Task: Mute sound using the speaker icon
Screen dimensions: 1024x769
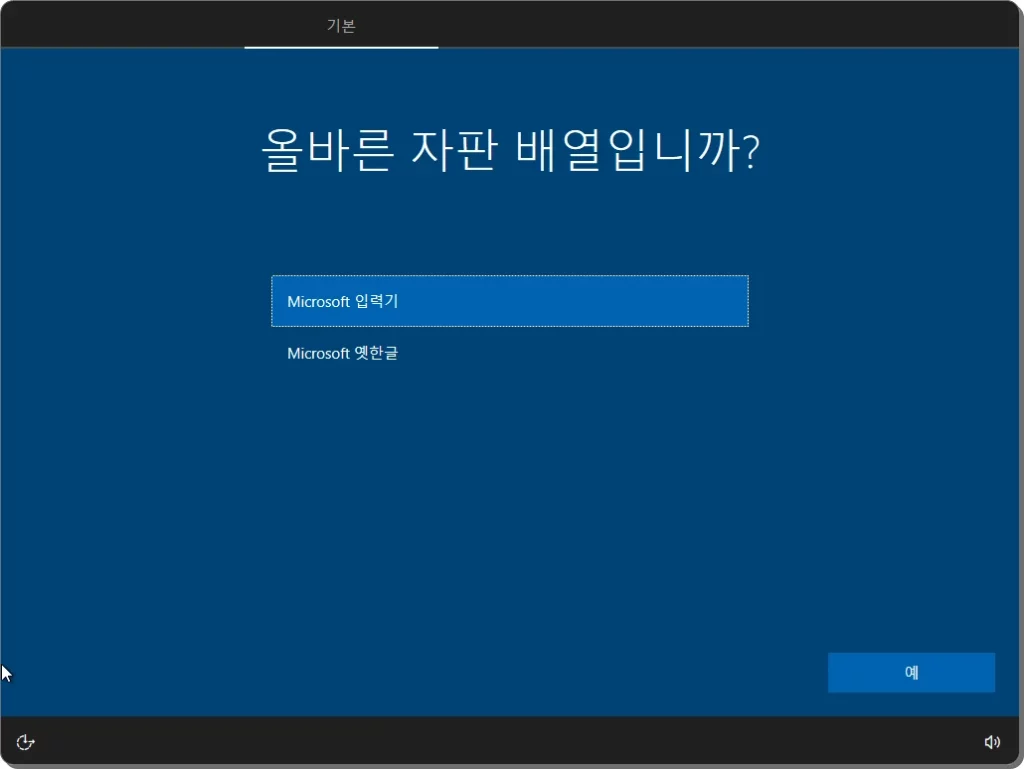Action: (991, 742)
